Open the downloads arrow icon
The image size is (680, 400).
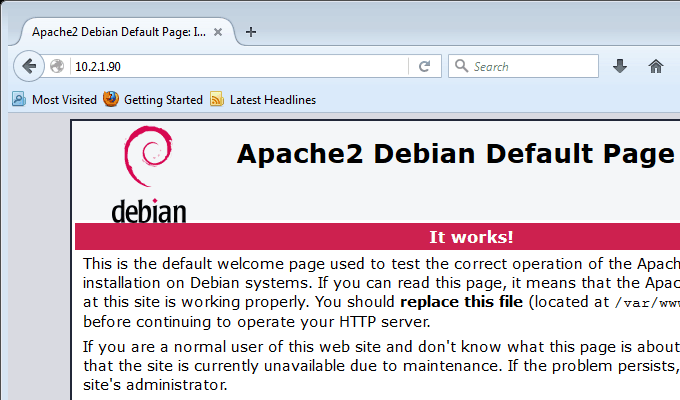tap(620, 66)
